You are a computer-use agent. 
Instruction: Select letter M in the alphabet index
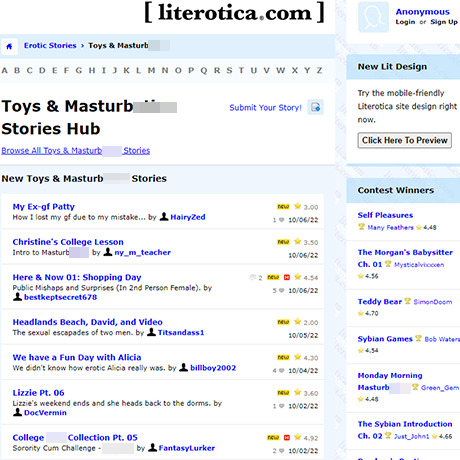pyautogui.click(x=151, y=70)
